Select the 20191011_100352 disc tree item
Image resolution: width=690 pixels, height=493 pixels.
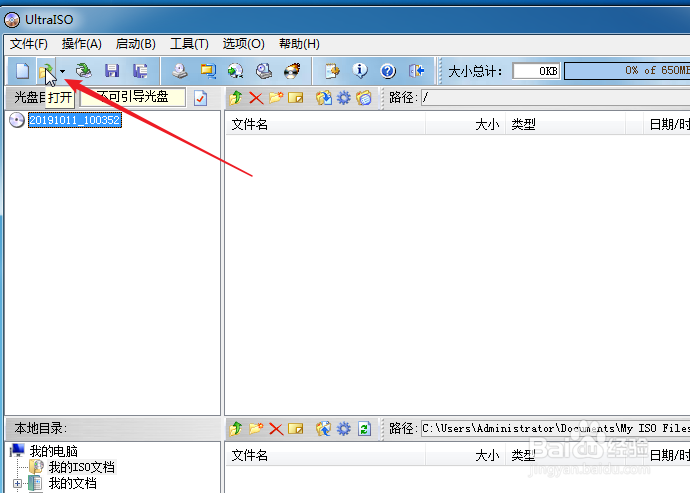(74, 120)
